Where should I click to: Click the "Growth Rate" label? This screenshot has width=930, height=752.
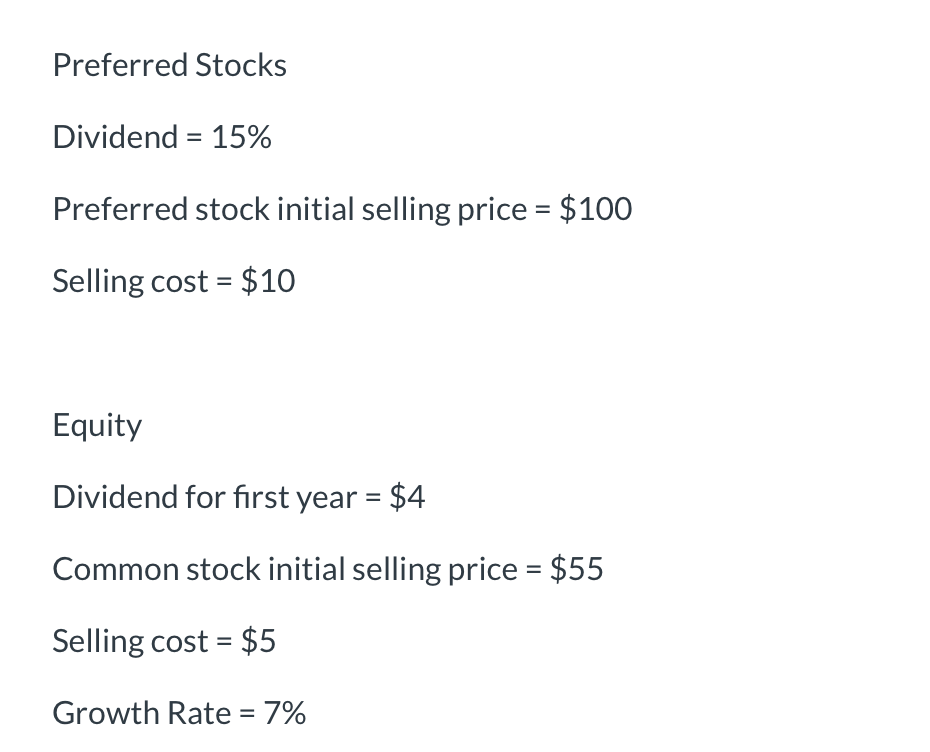coord(141,714)
